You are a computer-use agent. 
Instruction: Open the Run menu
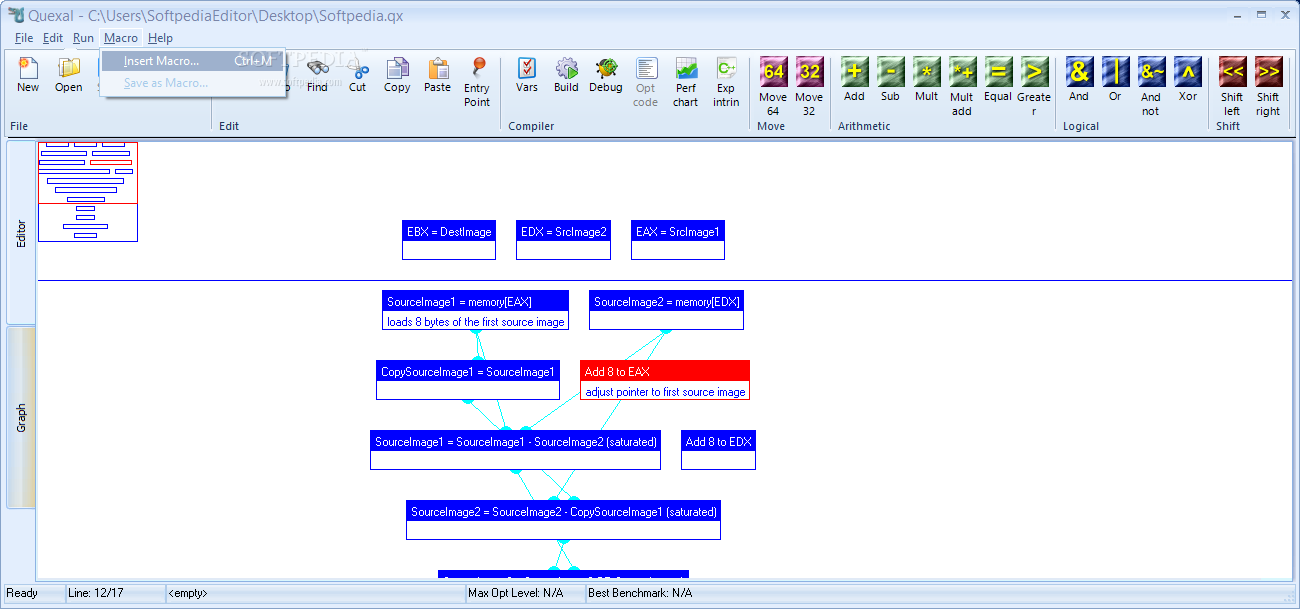click(x=84, y=38)
